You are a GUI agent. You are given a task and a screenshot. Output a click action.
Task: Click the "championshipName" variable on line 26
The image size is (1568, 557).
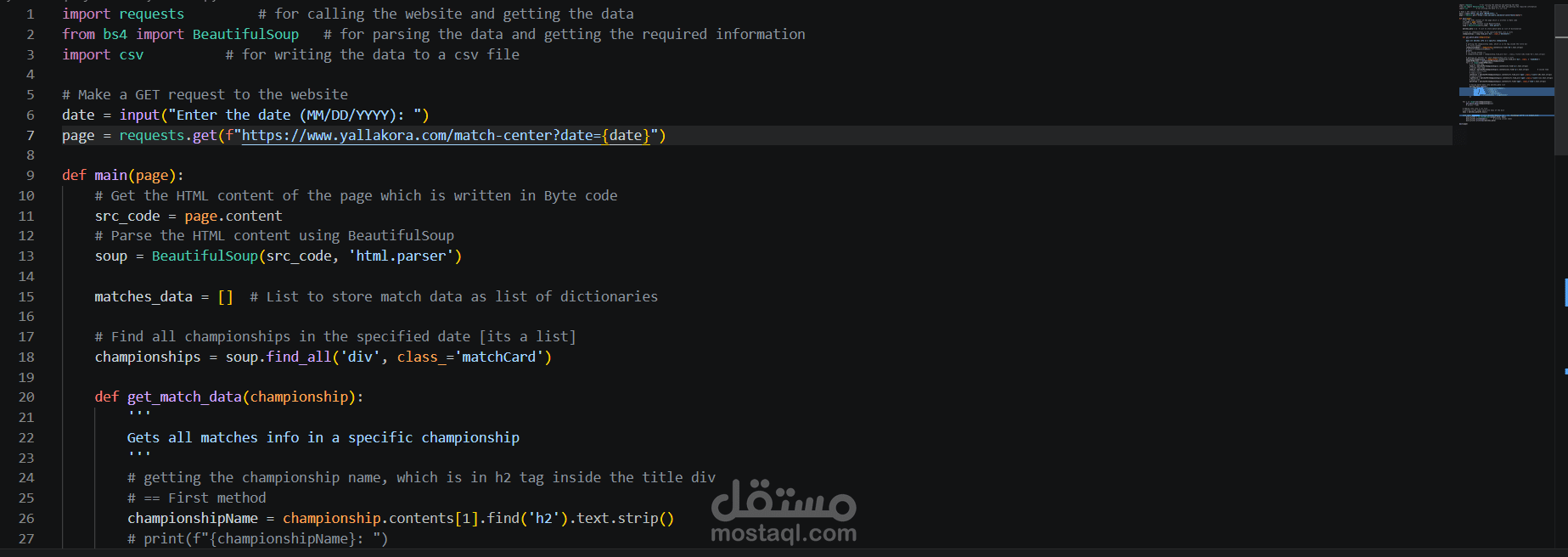[193, 519]
